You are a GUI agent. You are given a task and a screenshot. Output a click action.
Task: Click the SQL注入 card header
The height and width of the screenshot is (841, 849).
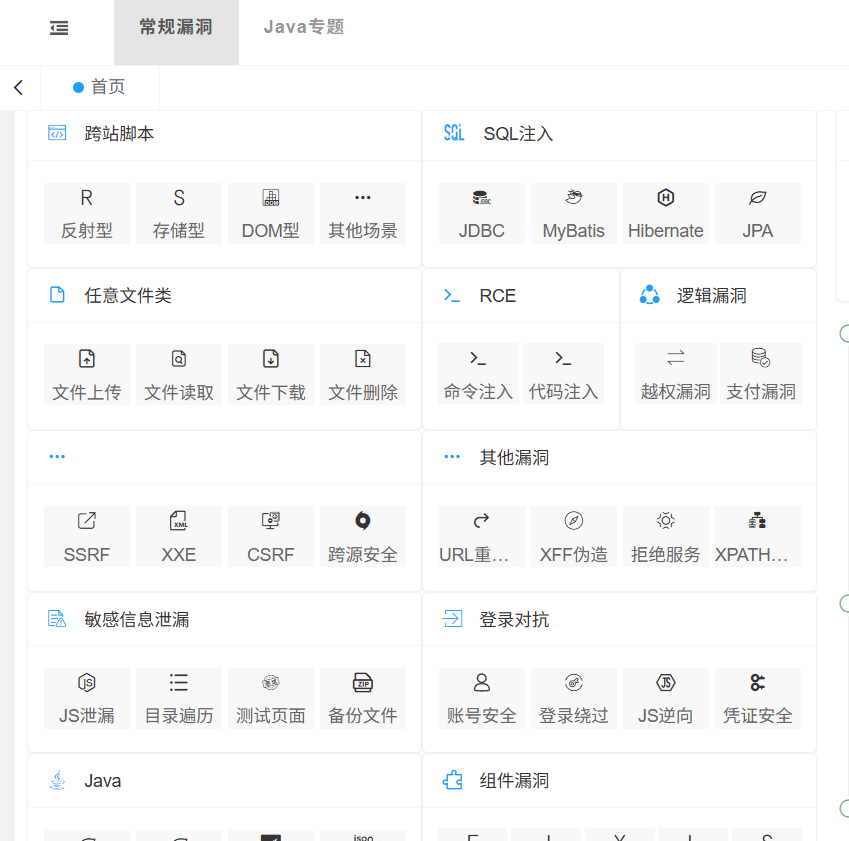tap(619, 134)
